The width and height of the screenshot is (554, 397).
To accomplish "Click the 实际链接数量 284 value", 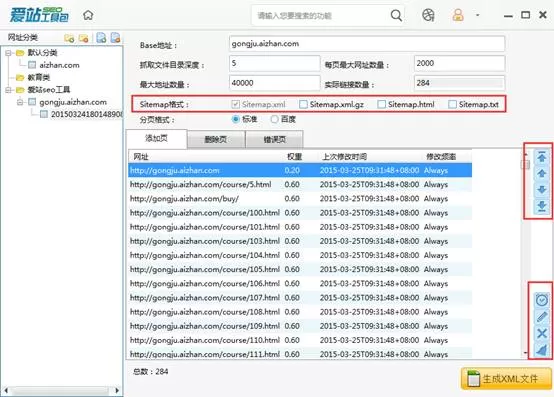I will pos(459,83).
